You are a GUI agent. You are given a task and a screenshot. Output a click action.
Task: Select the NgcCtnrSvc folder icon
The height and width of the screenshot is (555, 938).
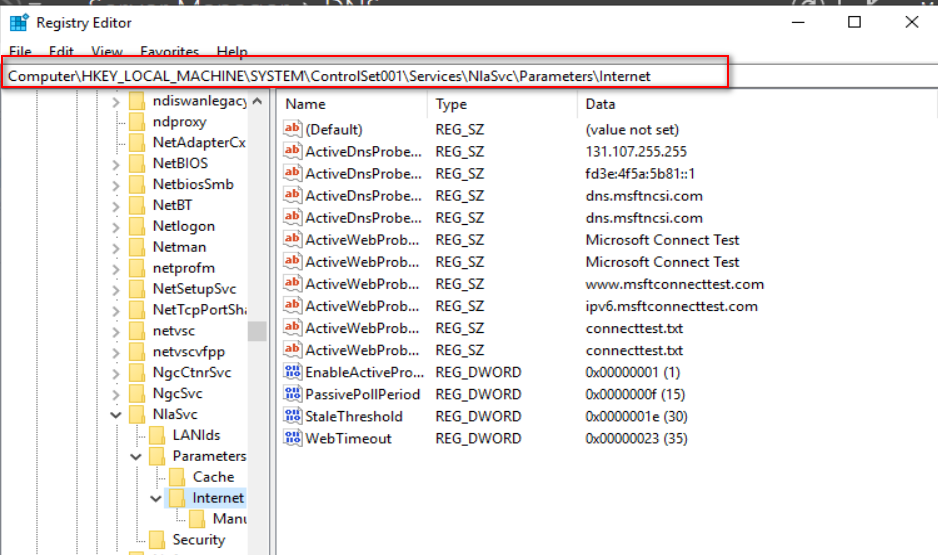pos(137,373)
